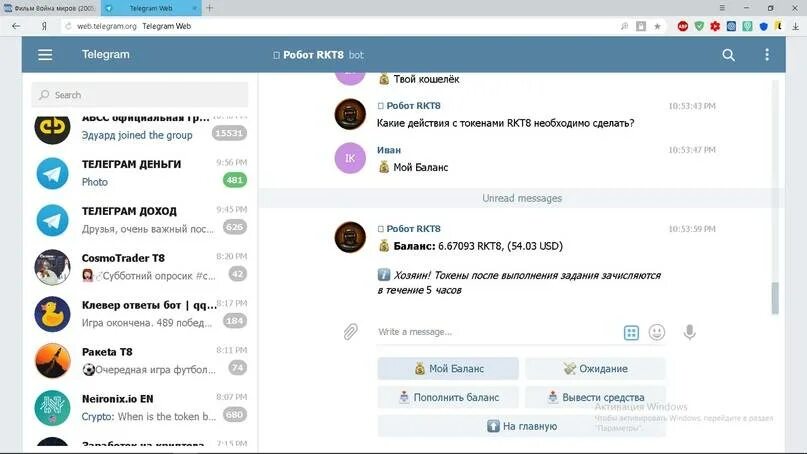Open the AdBlock ABP extension icon
This screenshot has width=807, height=454.
pyautogui.click(x=683, y=26)
